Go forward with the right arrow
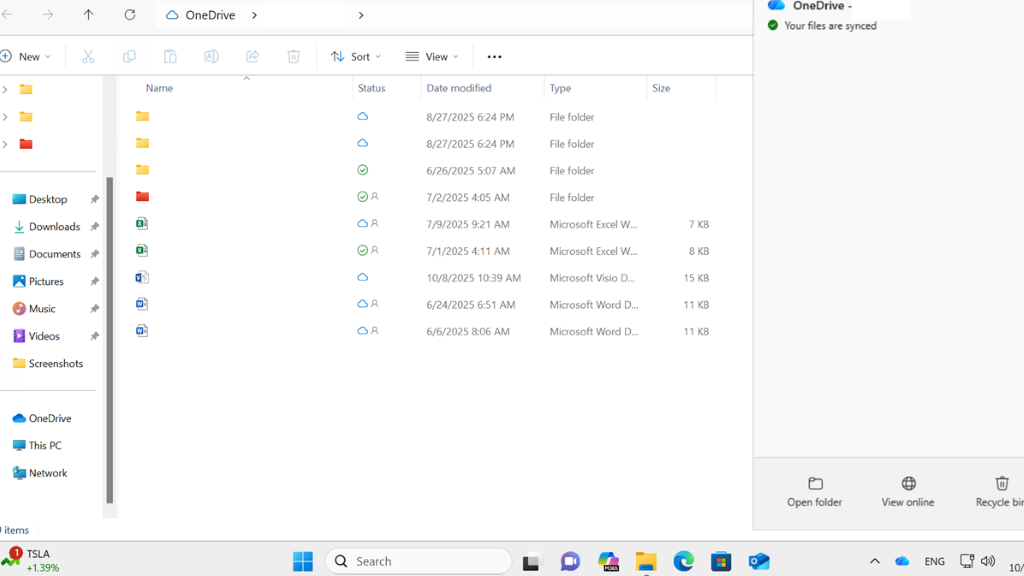The width and height of the screenshot is (1024, 576). click(48, 14)
